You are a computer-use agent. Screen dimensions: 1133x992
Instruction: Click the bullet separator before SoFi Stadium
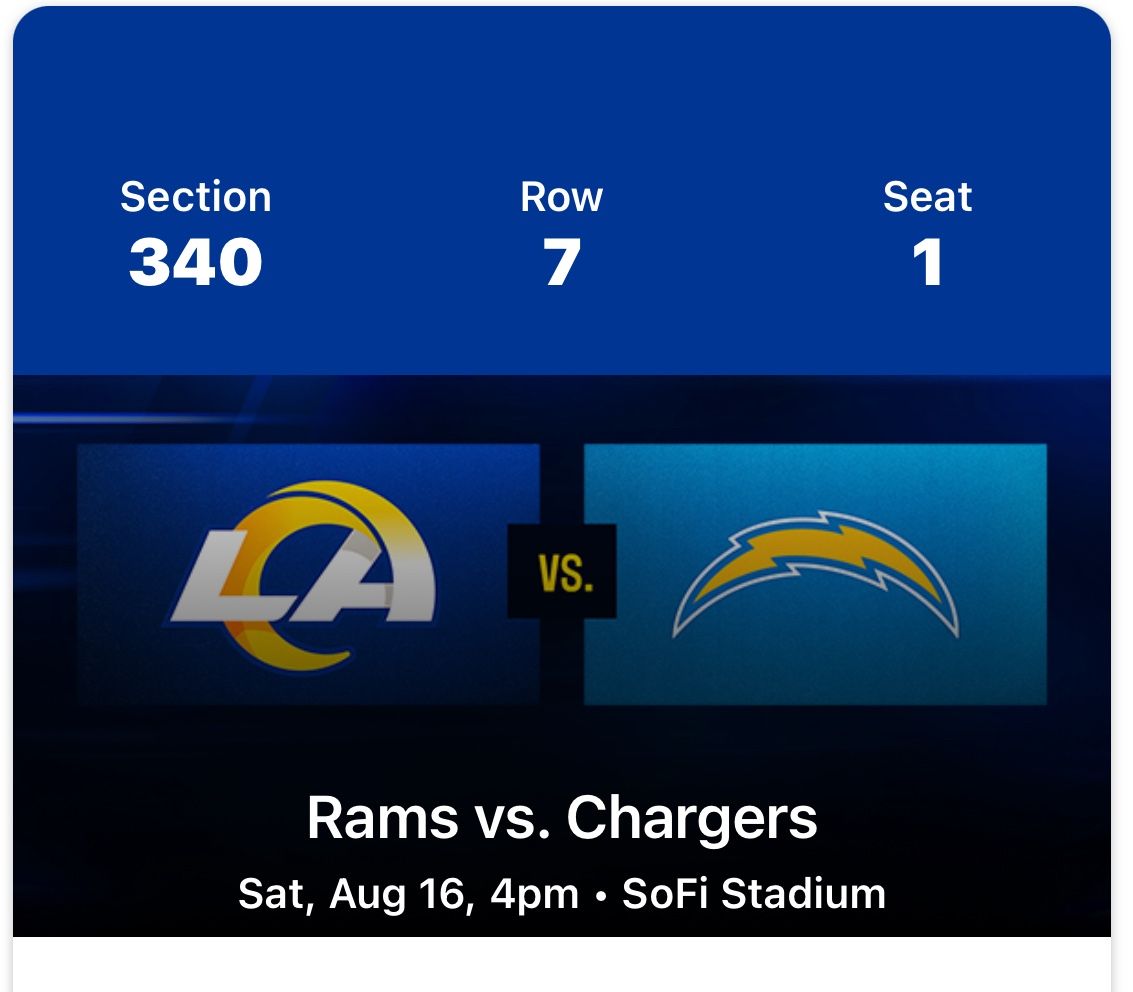click(x=601, y=895)
